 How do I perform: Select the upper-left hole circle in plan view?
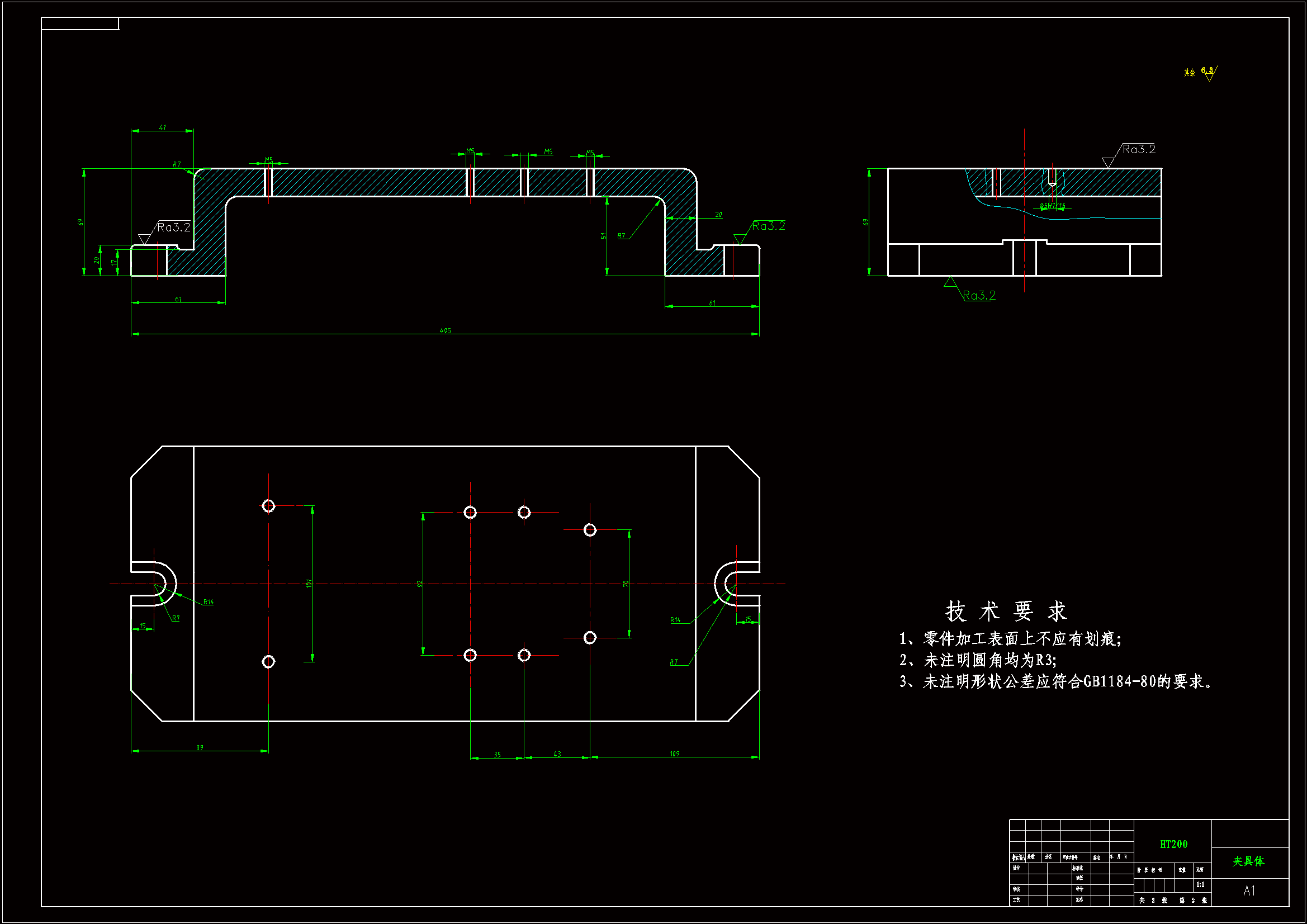pos(268,505)
